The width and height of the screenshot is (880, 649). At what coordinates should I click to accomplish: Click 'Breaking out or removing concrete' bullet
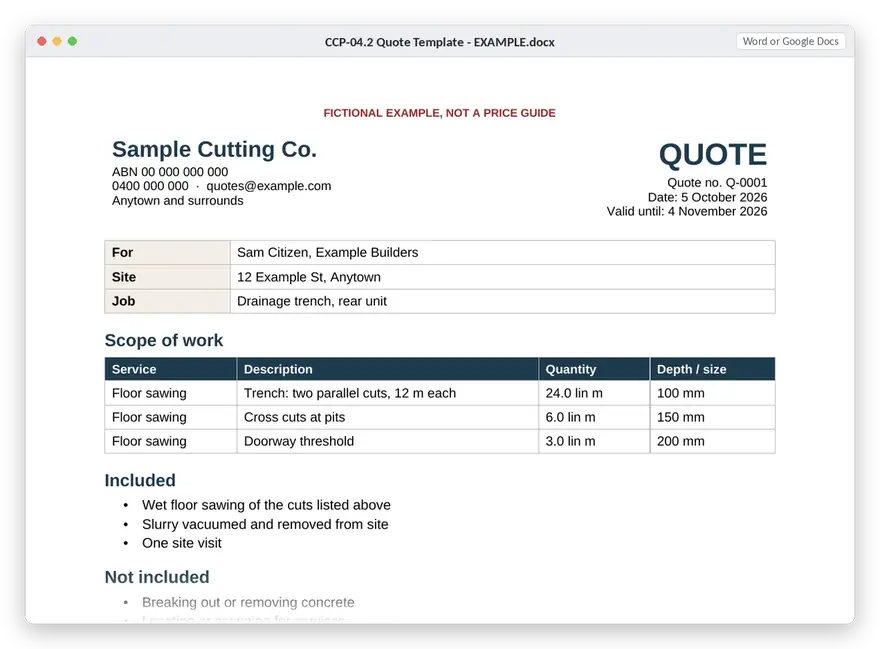[248, 602]
